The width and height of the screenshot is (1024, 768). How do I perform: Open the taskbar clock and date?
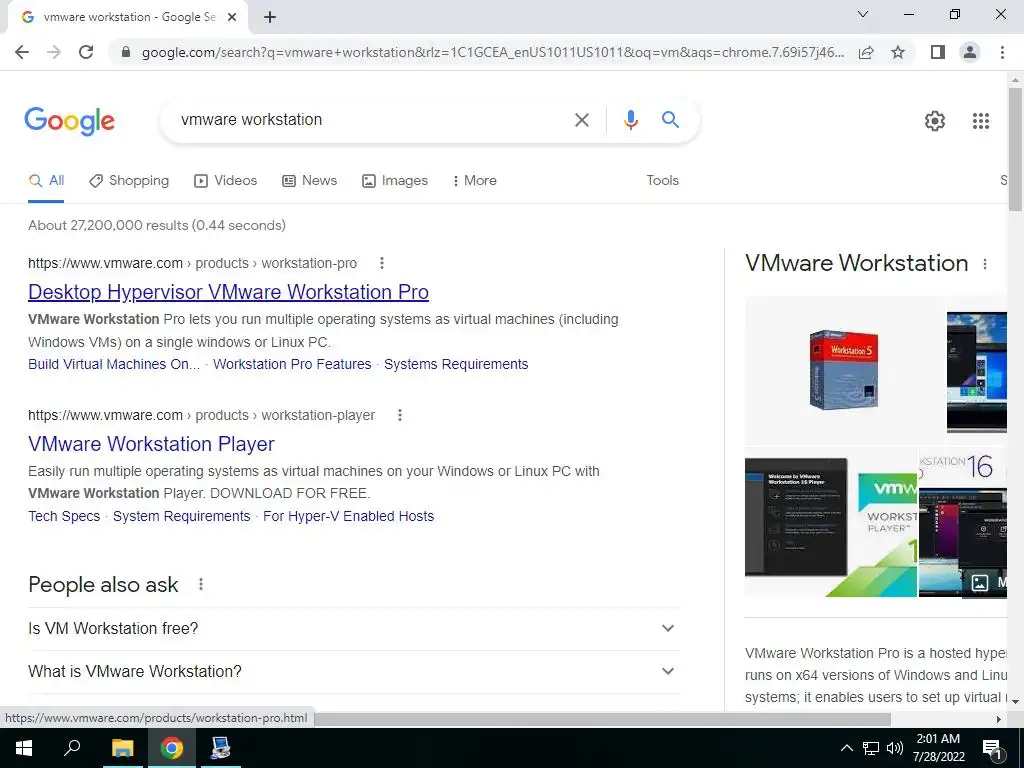(938, 748)
